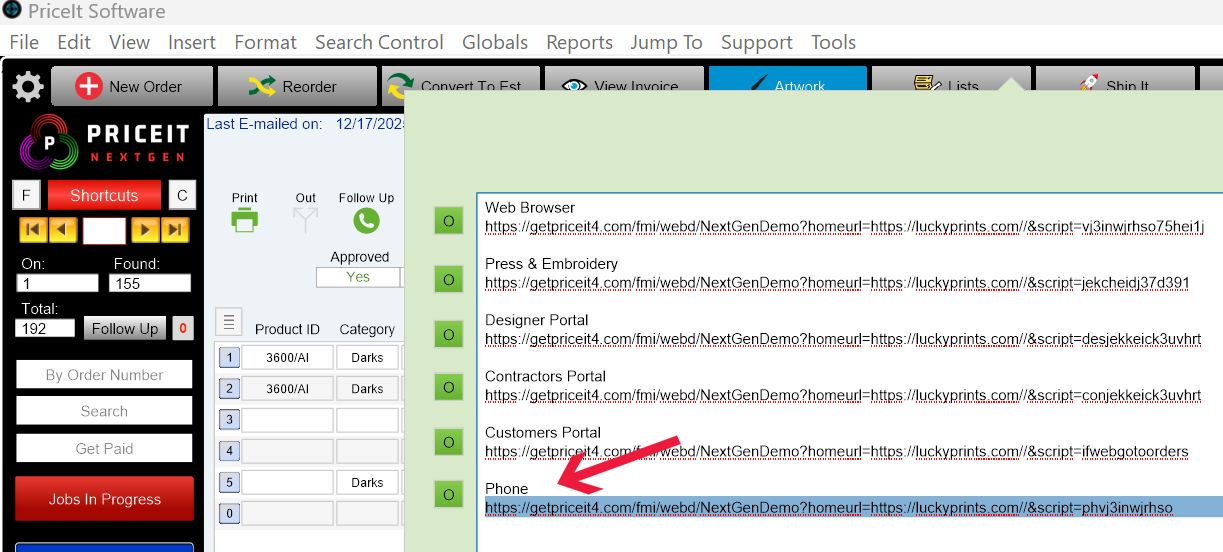This screenshot has width=1223, height=552.
Task: Click the Contractors Portal URL link
Action: pyautogui.click(x=843, y=396)
